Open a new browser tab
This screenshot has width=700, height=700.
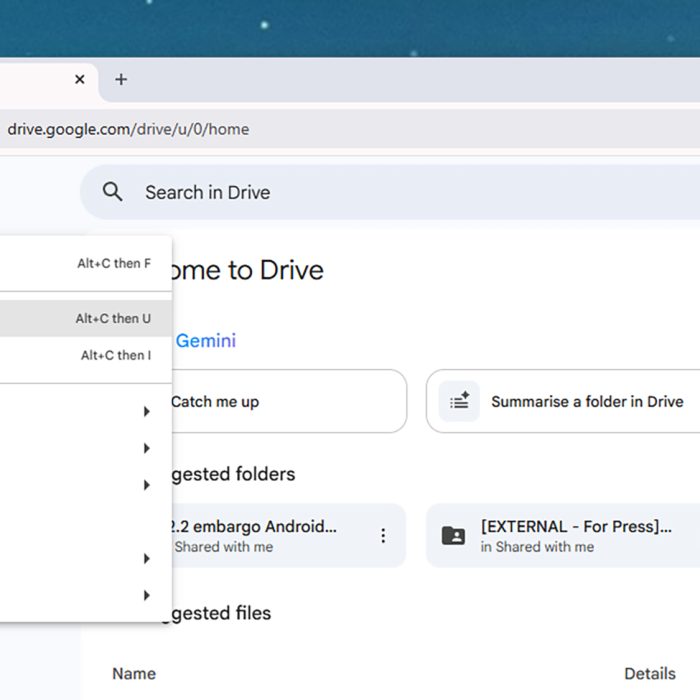tap(121, 79)
